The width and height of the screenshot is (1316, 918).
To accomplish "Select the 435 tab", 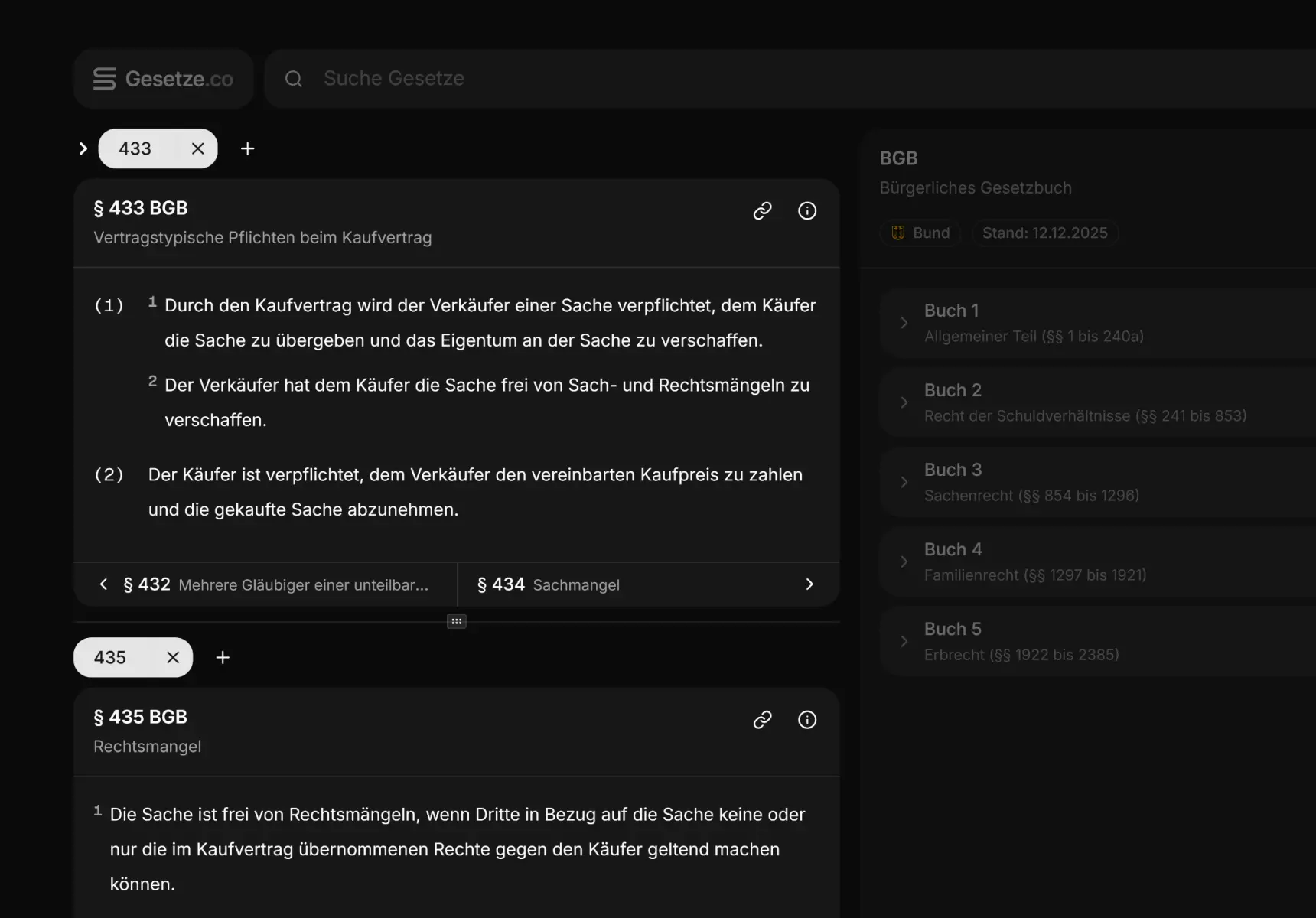I will (x=111, y=657).
